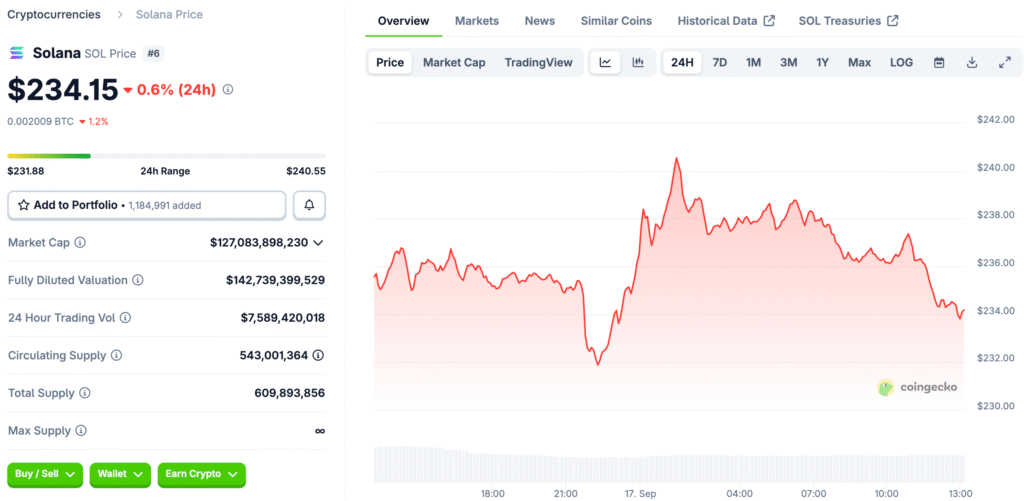Select the line chart icon
This screenshot has width=1024, height=501.
[x=605, y=63]
